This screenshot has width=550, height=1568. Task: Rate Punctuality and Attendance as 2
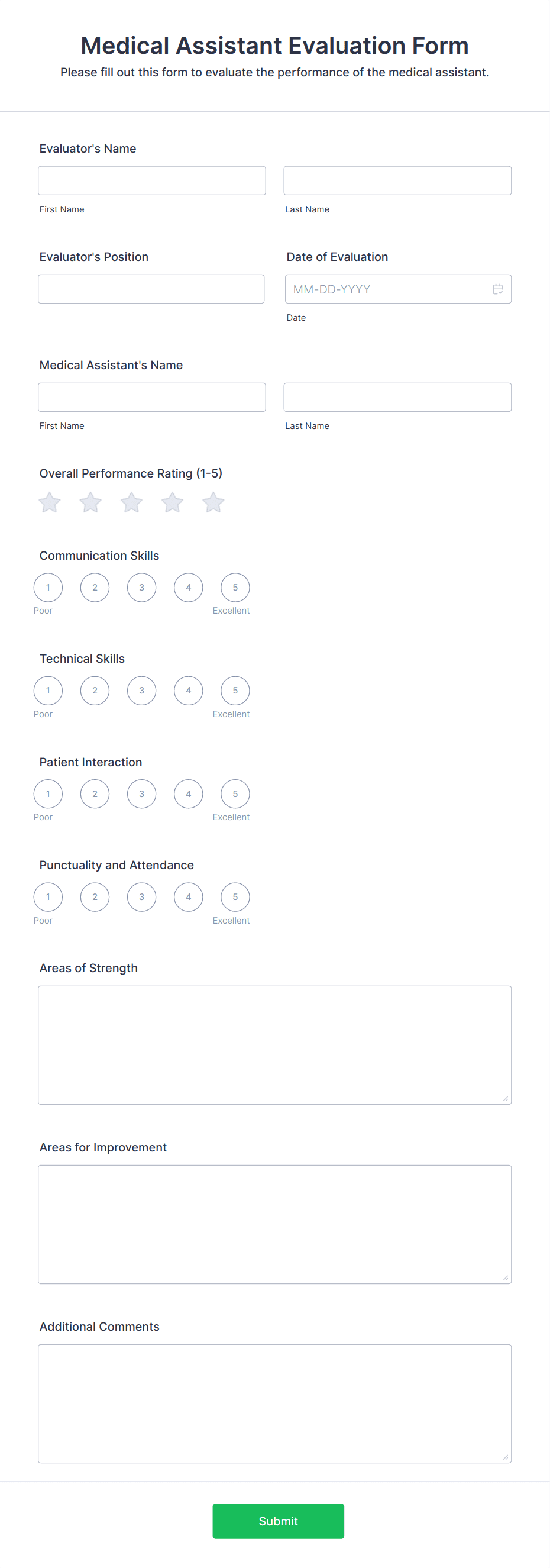point(95,896)
